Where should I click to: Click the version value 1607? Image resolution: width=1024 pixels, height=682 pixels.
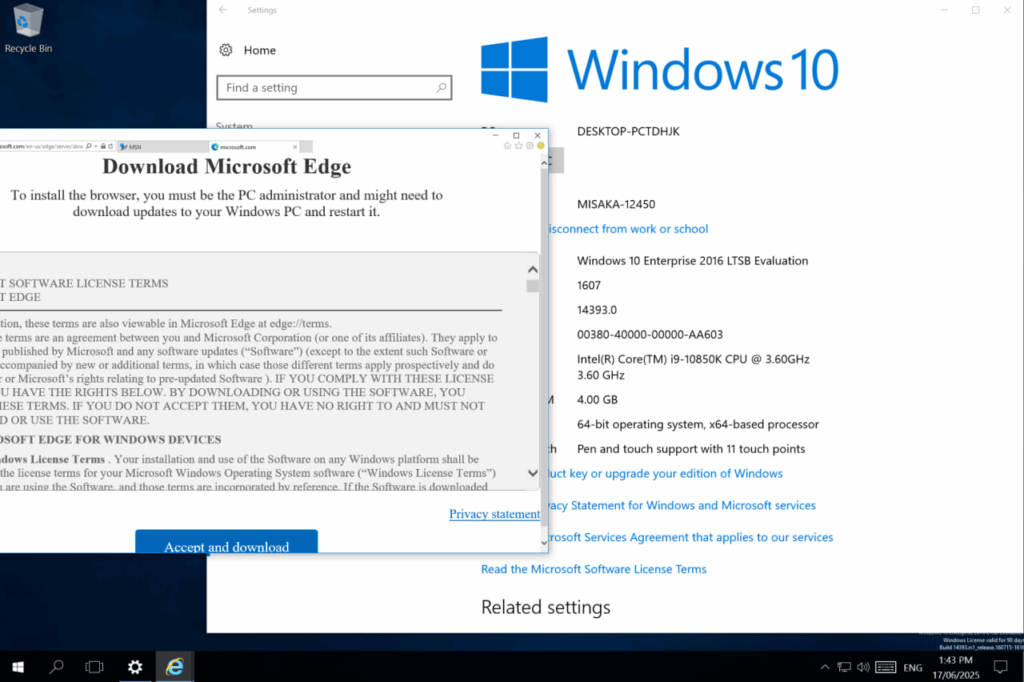click(x=588, y=285)
